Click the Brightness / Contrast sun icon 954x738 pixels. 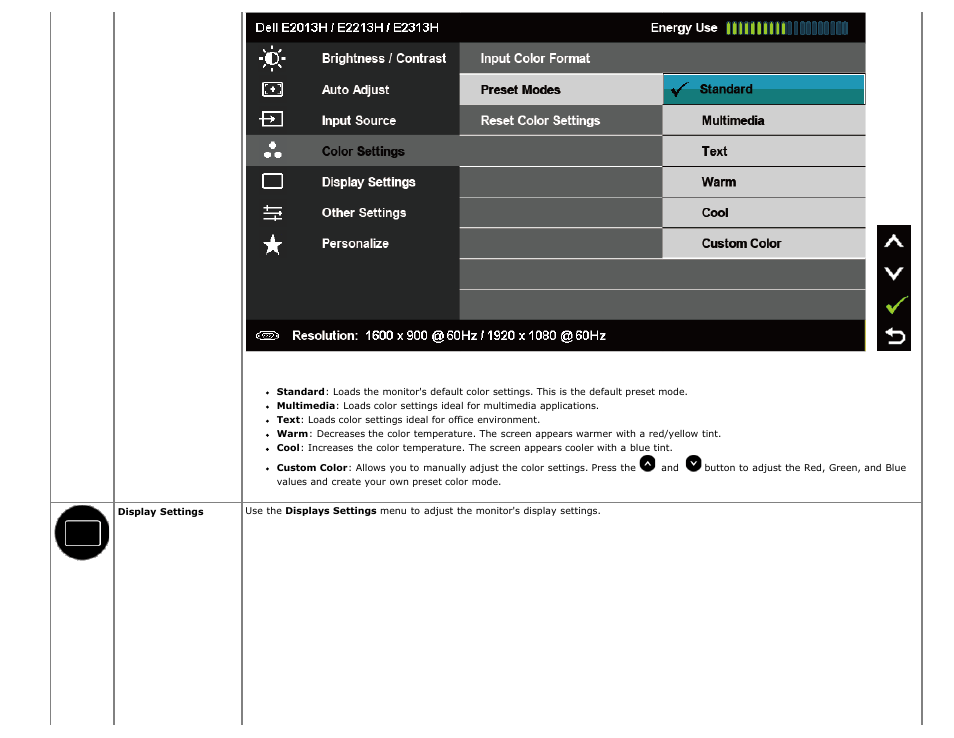click(x=272, y=59)
